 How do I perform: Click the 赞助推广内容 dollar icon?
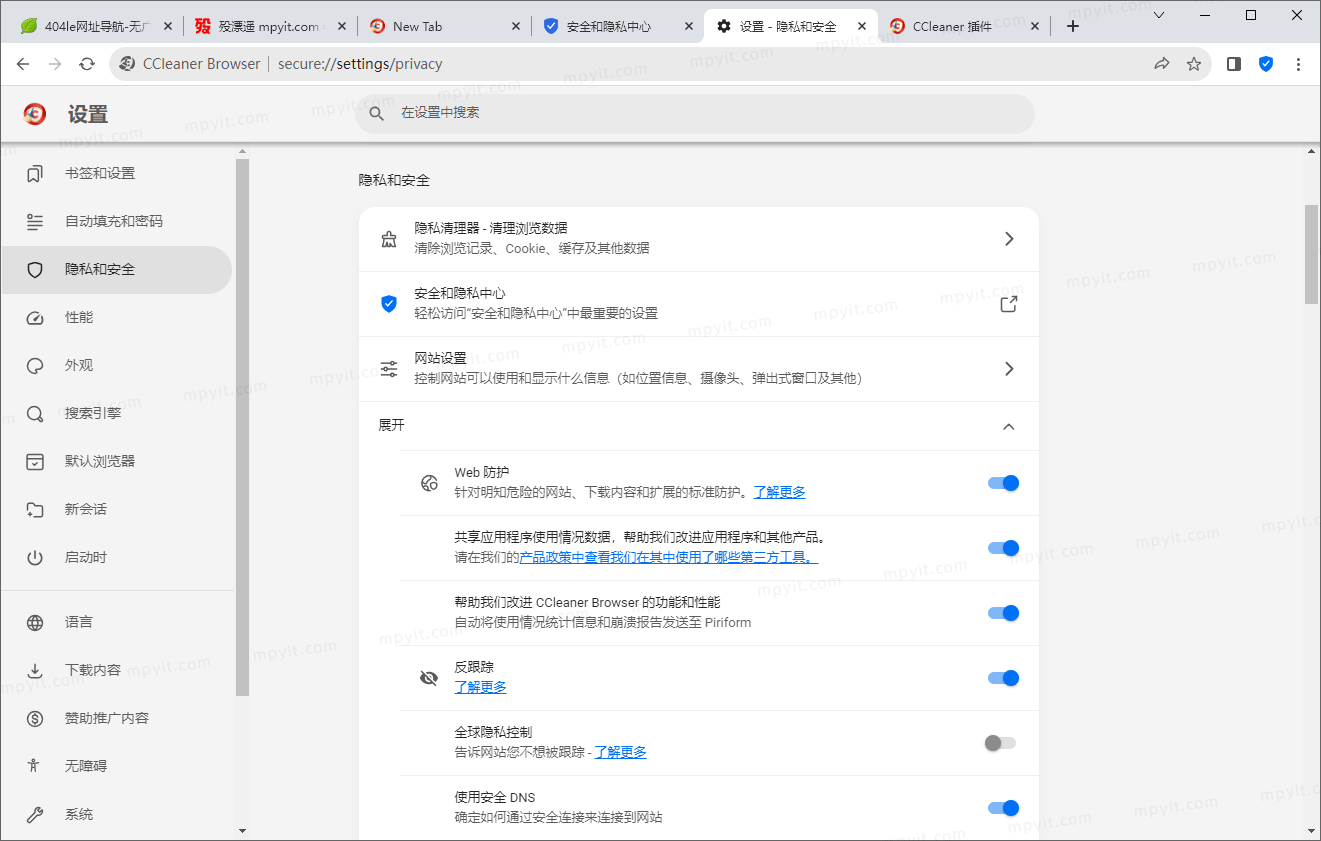(35, 719)
